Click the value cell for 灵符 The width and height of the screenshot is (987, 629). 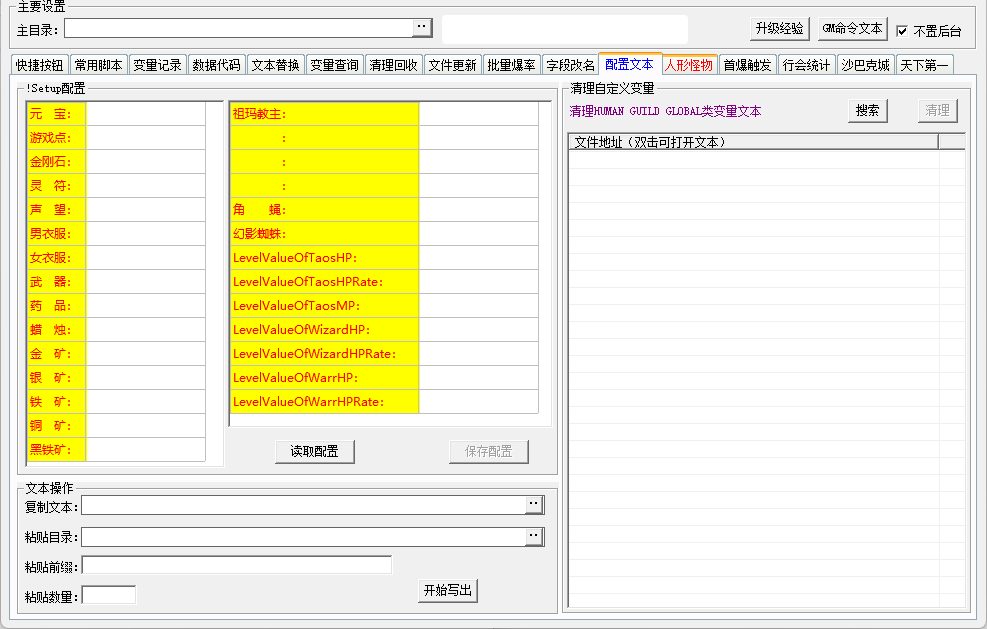click(x=145, y=186)
